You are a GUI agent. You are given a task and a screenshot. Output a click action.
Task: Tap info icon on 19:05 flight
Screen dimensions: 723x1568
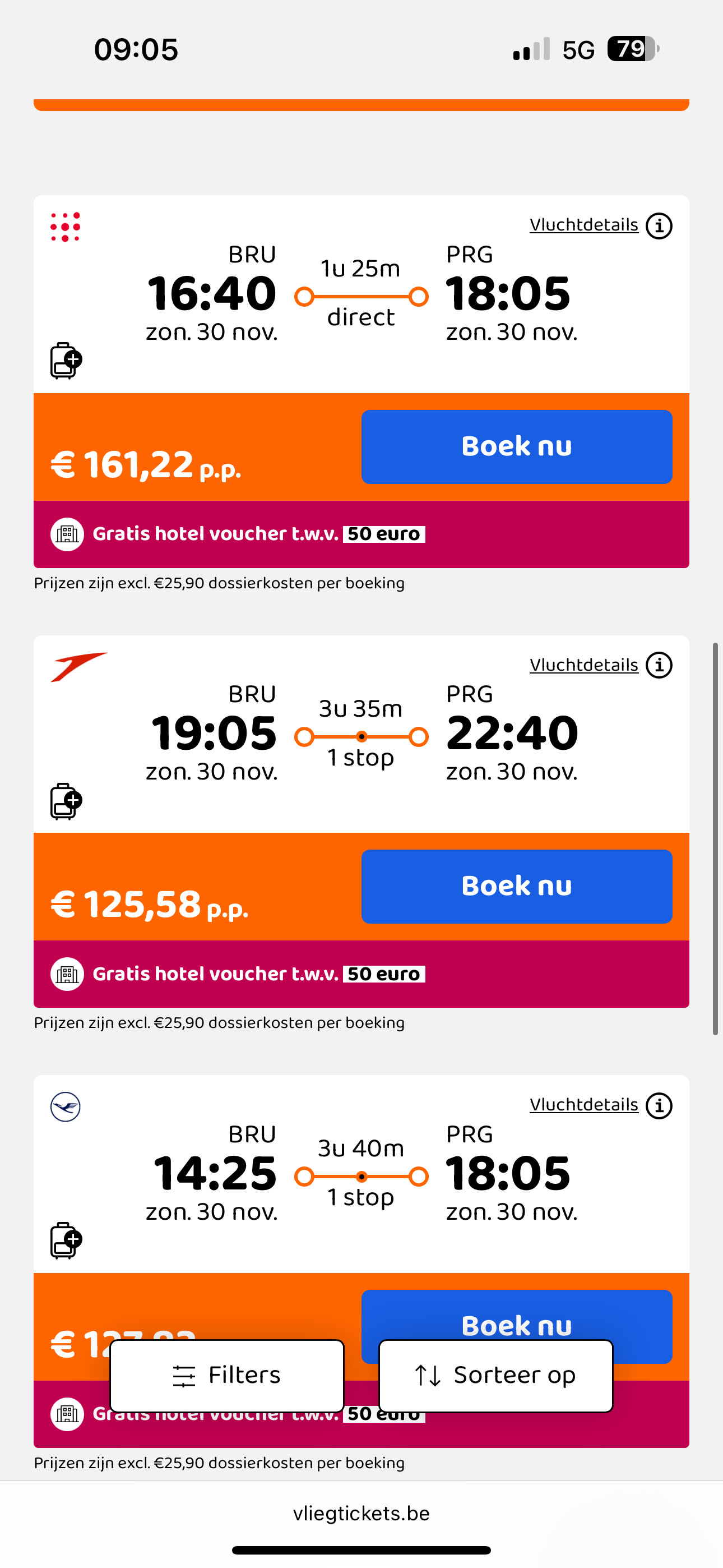tap(659, 665)
